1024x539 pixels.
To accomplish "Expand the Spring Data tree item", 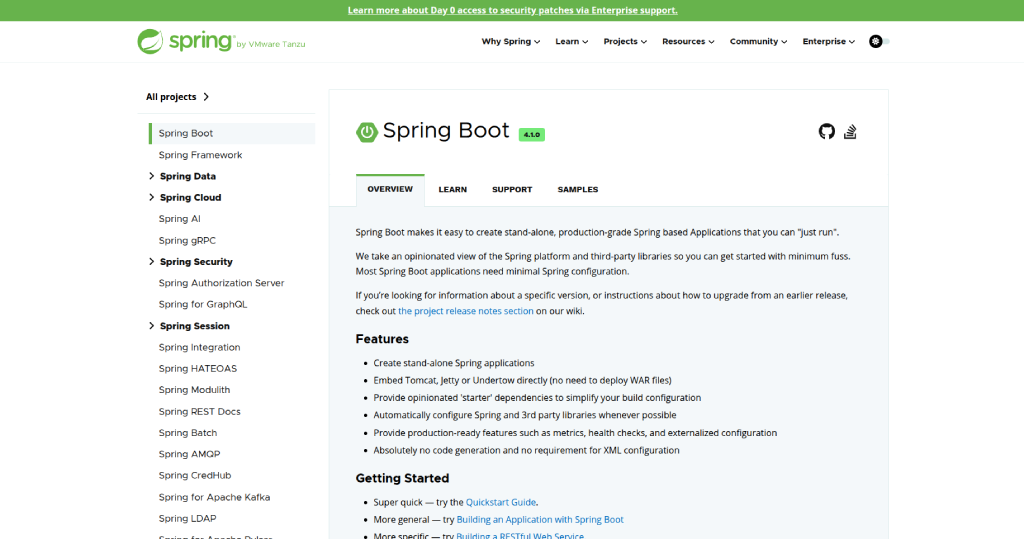I will (x=152, y=176).
